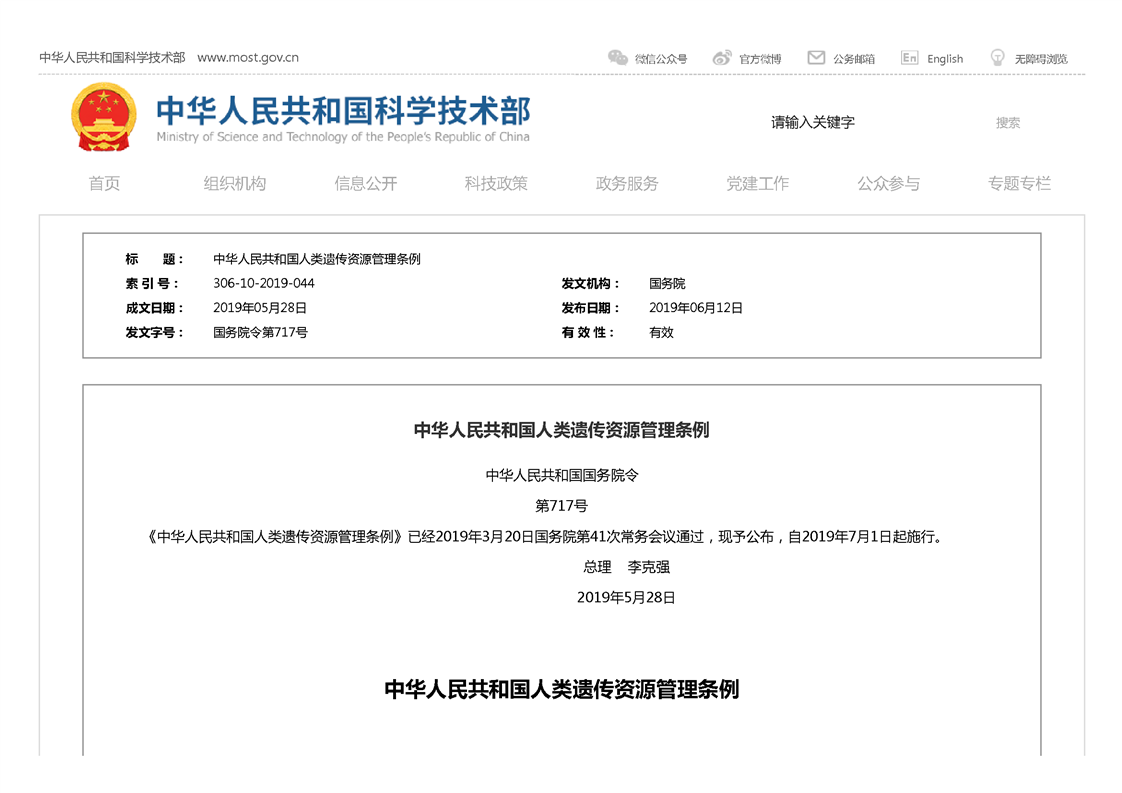Click the 第717号 line in document
Image resolution: width=1122 pixels, height=793 pixels.
pos(562,506)
